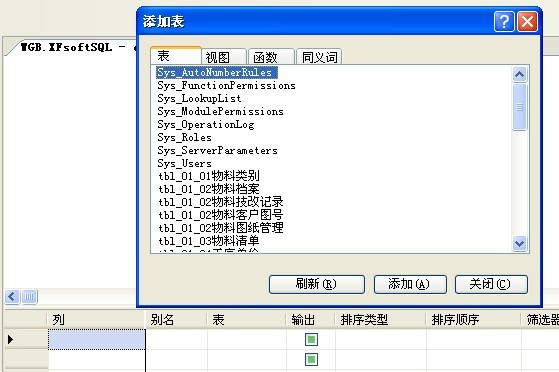Screen dimensions: 559x372
Task: Choose Sys_Roles from the list
Action: click(184, 137)
